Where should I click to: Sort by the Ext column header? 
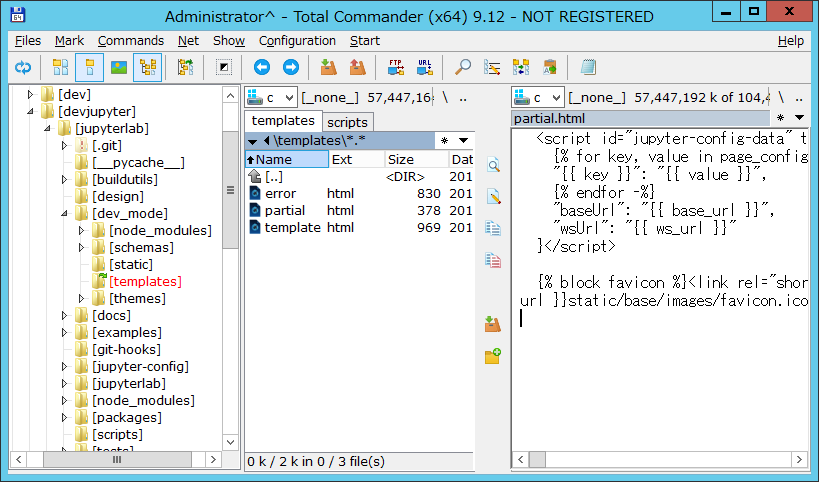pos(356,159)
